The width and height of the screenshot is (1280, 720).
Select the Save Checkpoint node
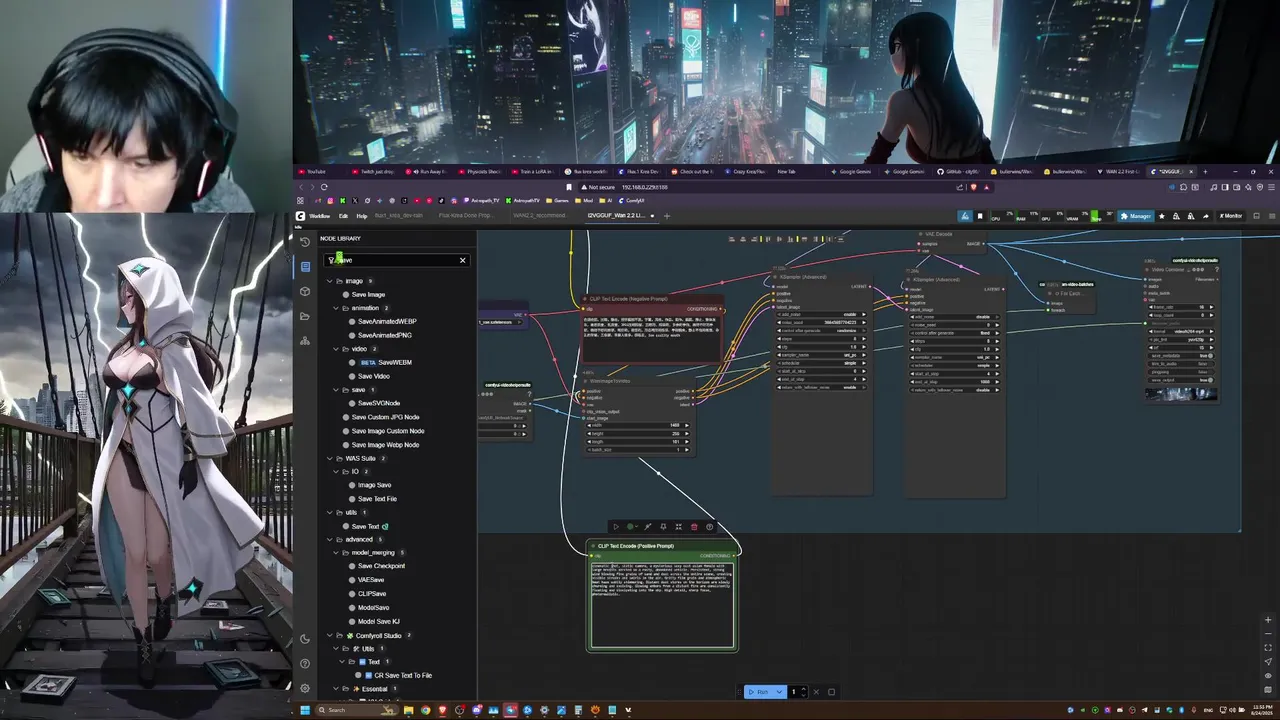[381, 566]
